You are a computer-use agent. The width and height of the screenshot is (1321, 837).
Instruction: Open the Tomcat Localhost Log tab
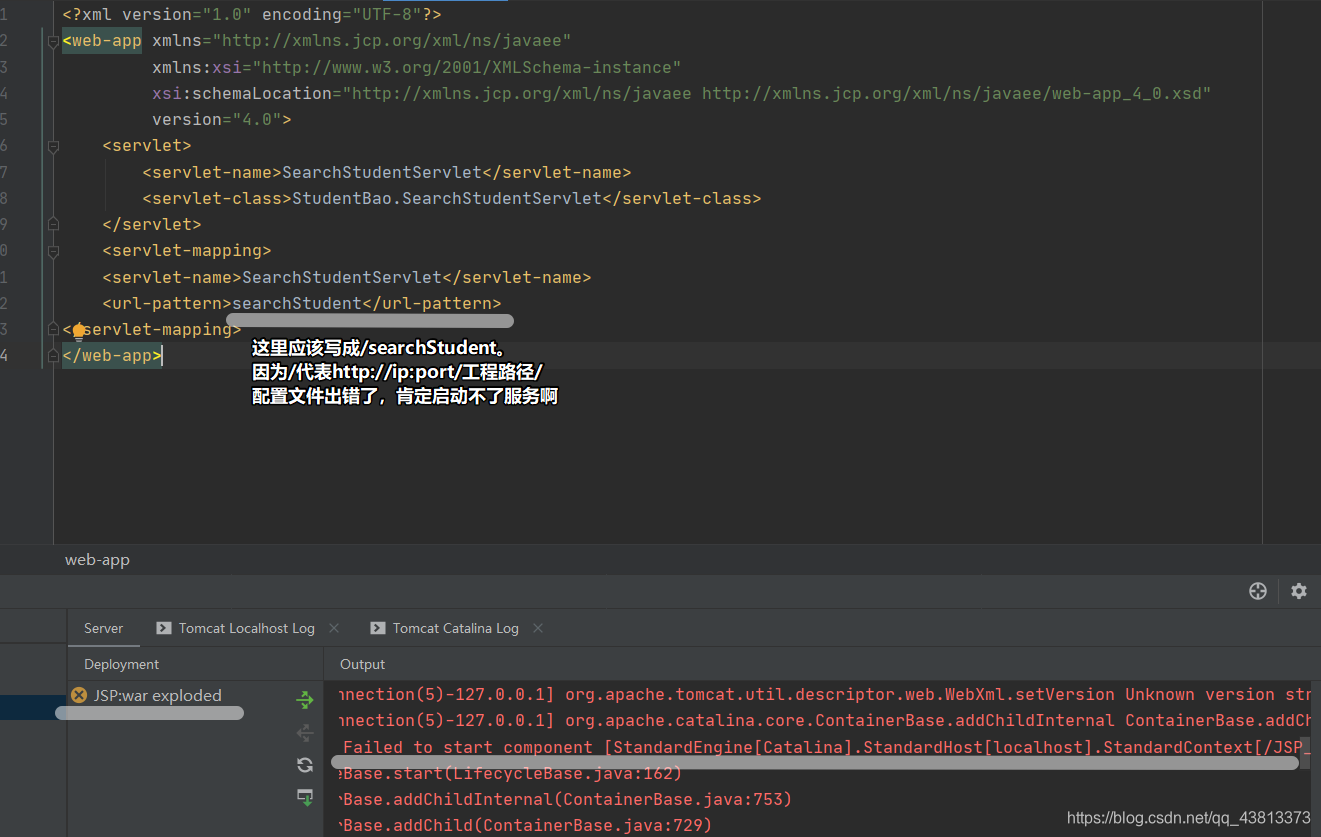point(247,628)
